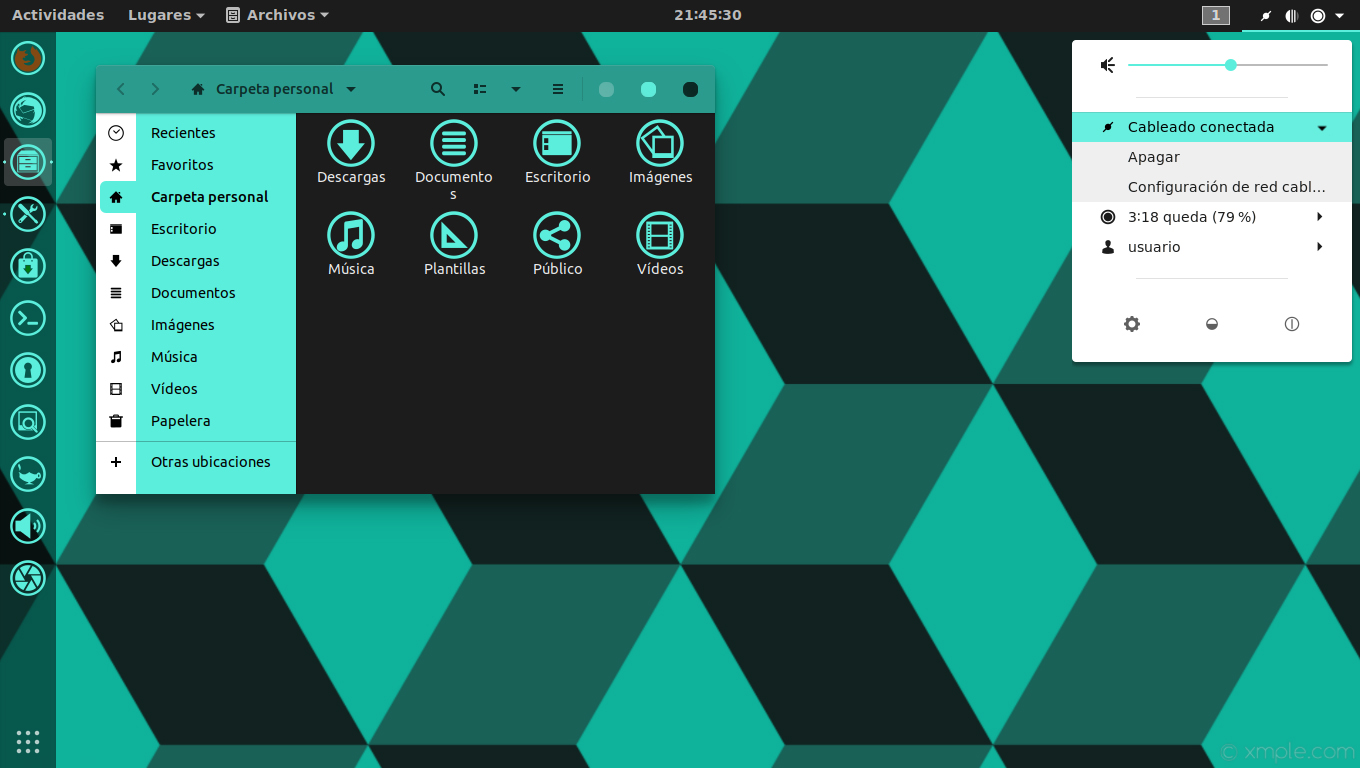Expand the usuario submenu
The width and height of the screenshot is (1360, 768).
1212,247
